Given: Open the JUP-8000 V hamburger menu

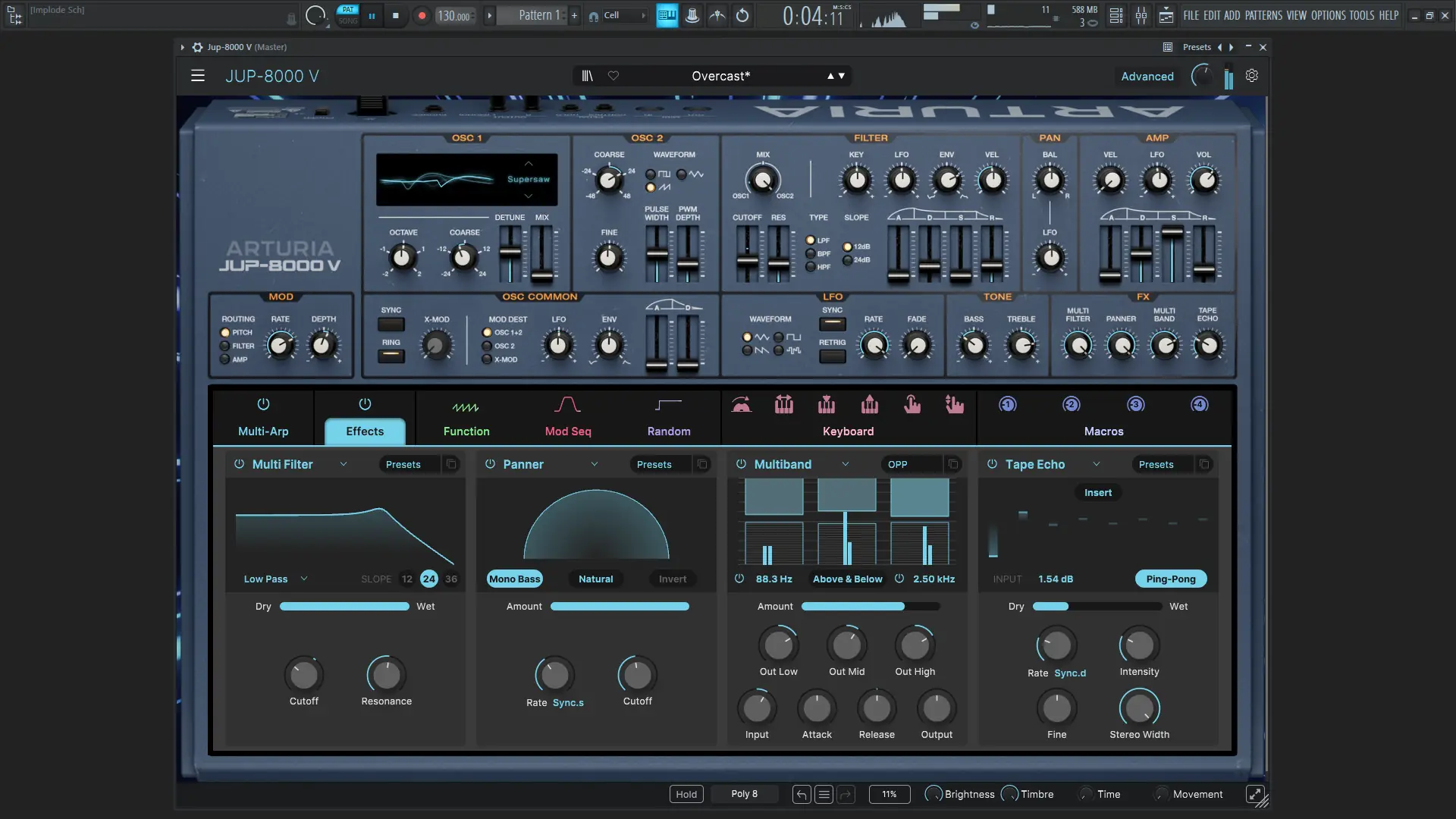Looking at the screenshot, I should 198,76.
